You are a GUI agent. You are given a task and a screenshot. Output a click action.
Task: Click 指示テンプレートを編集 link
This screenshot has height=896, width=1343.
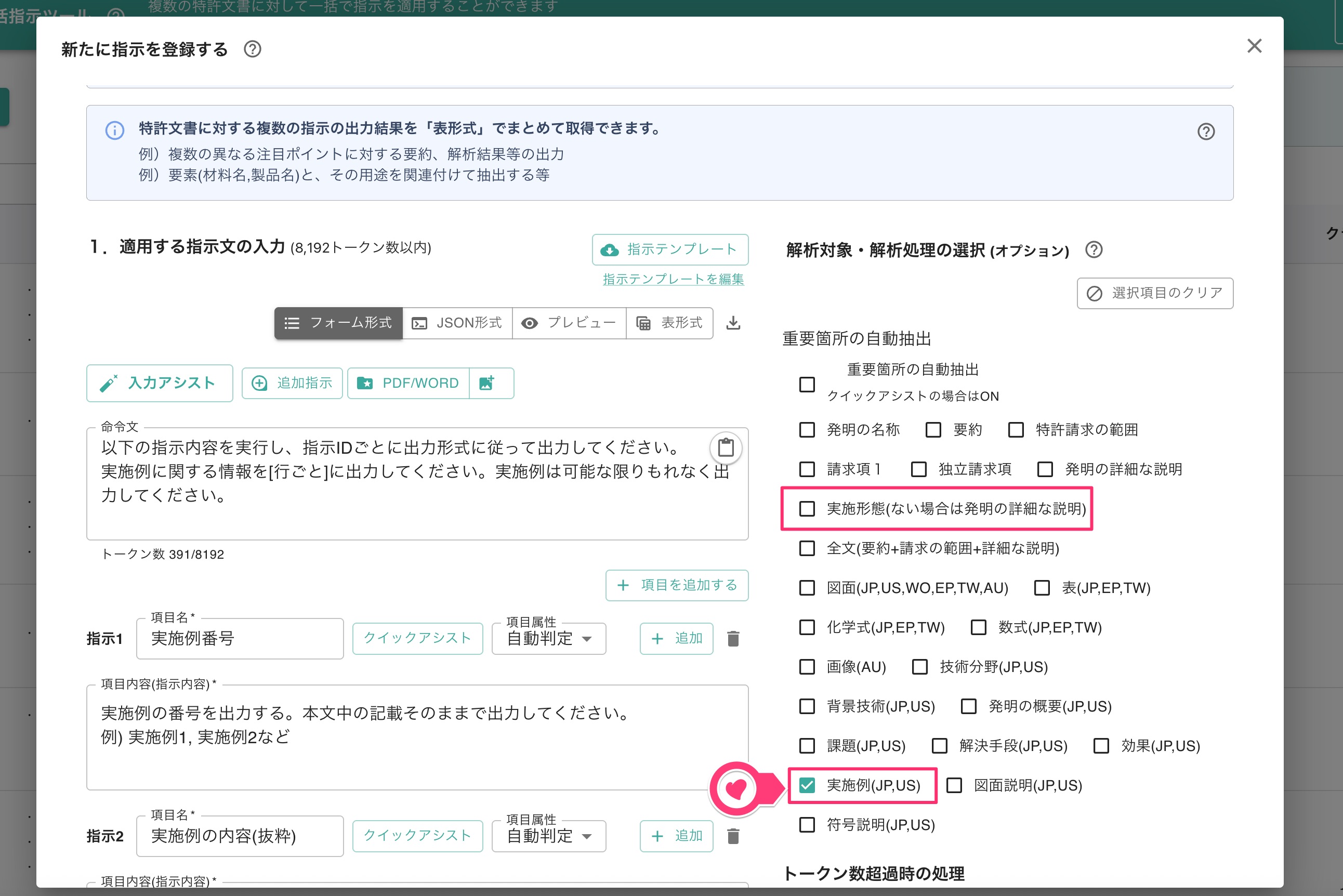coord(673,279)
